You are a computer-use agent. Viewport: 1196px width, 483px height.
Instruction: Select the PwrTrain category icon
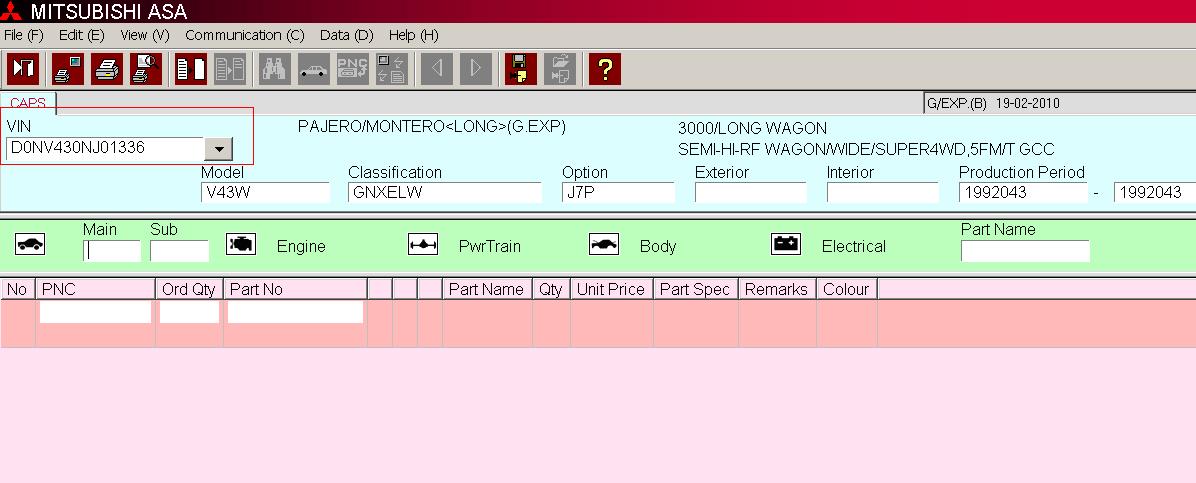[x=423, y=245]
